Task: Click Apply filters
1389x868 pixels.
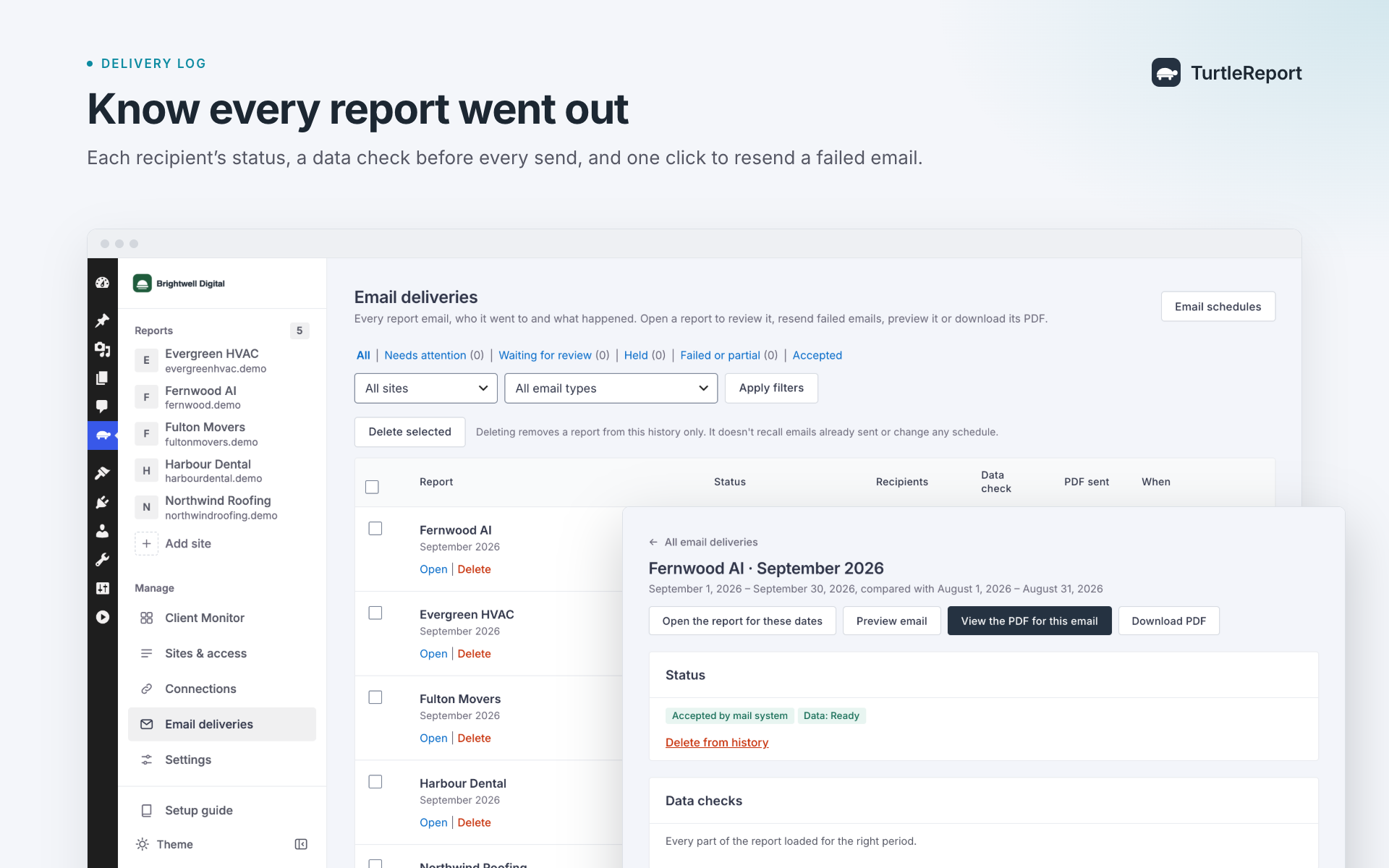Action: tap(771, 388)
